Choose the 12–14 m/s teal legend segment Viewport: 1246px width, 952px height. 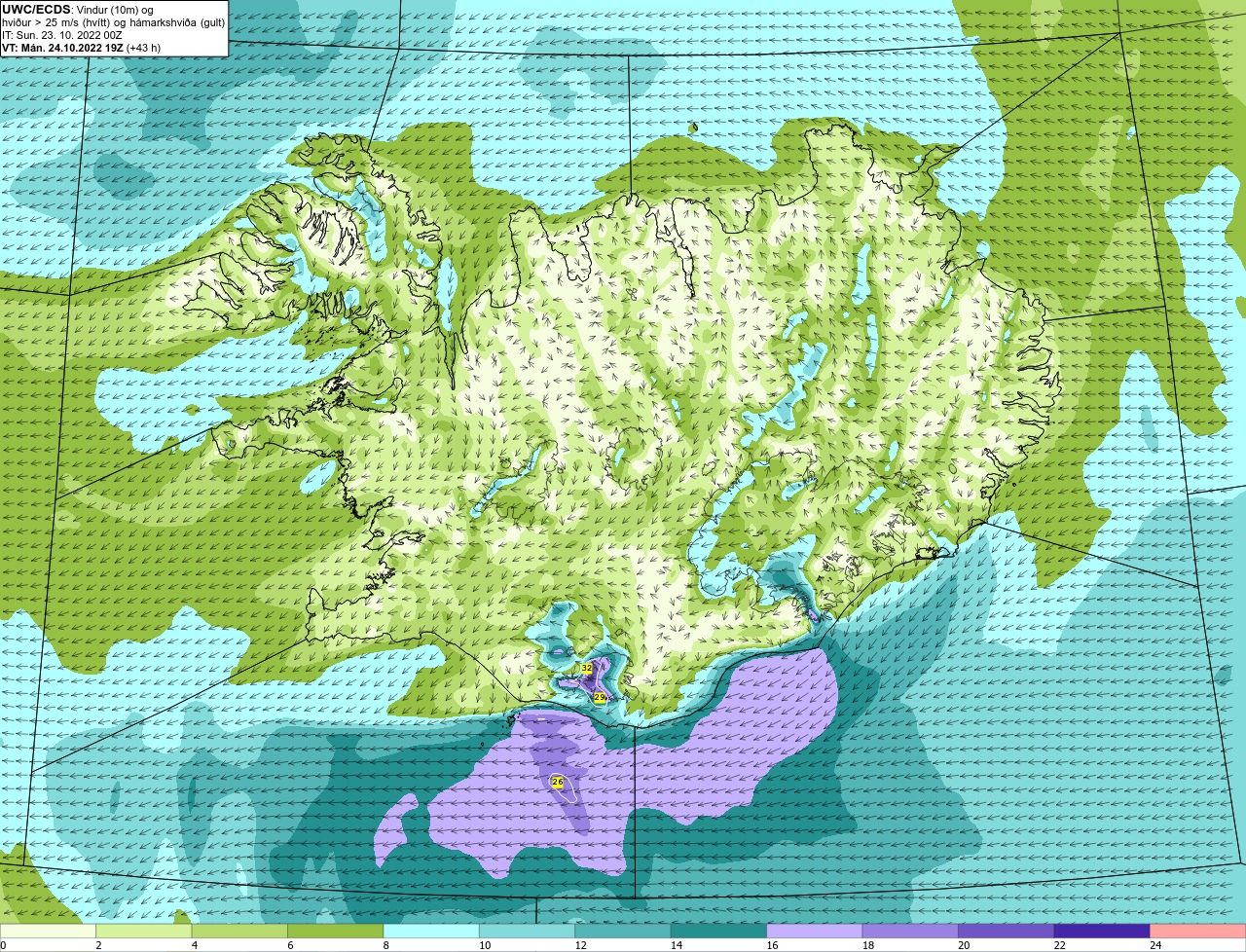(623, 931)
